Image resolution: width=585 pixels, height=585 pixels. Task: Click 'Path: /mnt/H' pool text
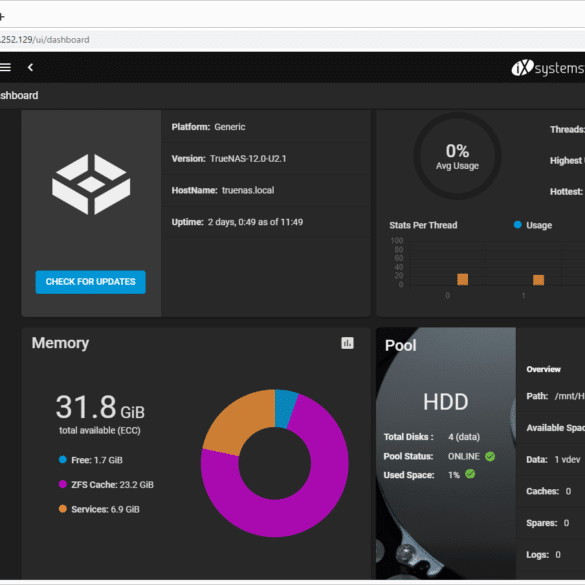click(556, 396)
